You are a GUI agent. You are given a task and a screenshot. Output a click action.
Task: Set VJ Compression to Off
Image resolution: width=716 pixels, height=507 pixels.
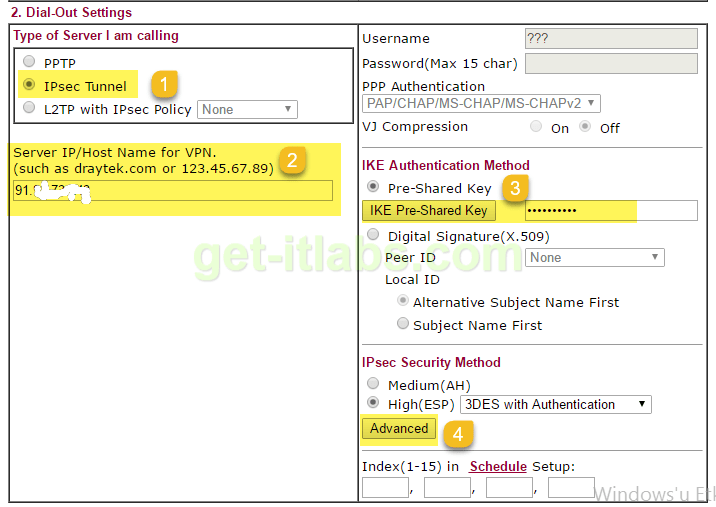tap(585, 127)
